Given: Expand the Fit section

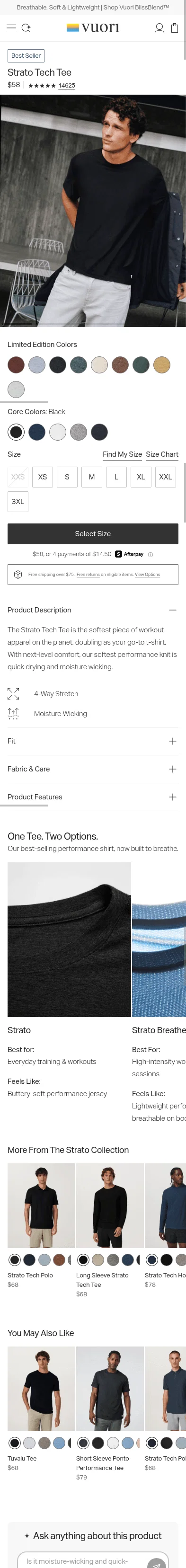Looking at the screenshot, I should 93,741.
